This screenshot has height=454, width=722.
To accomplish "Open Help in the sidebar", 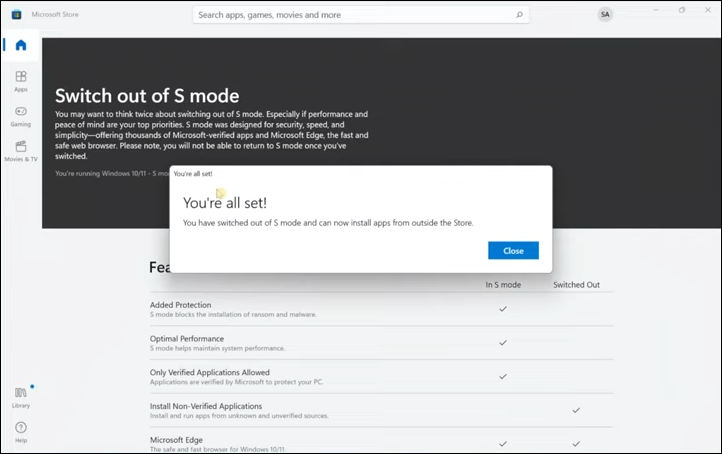I will [20, 431].
